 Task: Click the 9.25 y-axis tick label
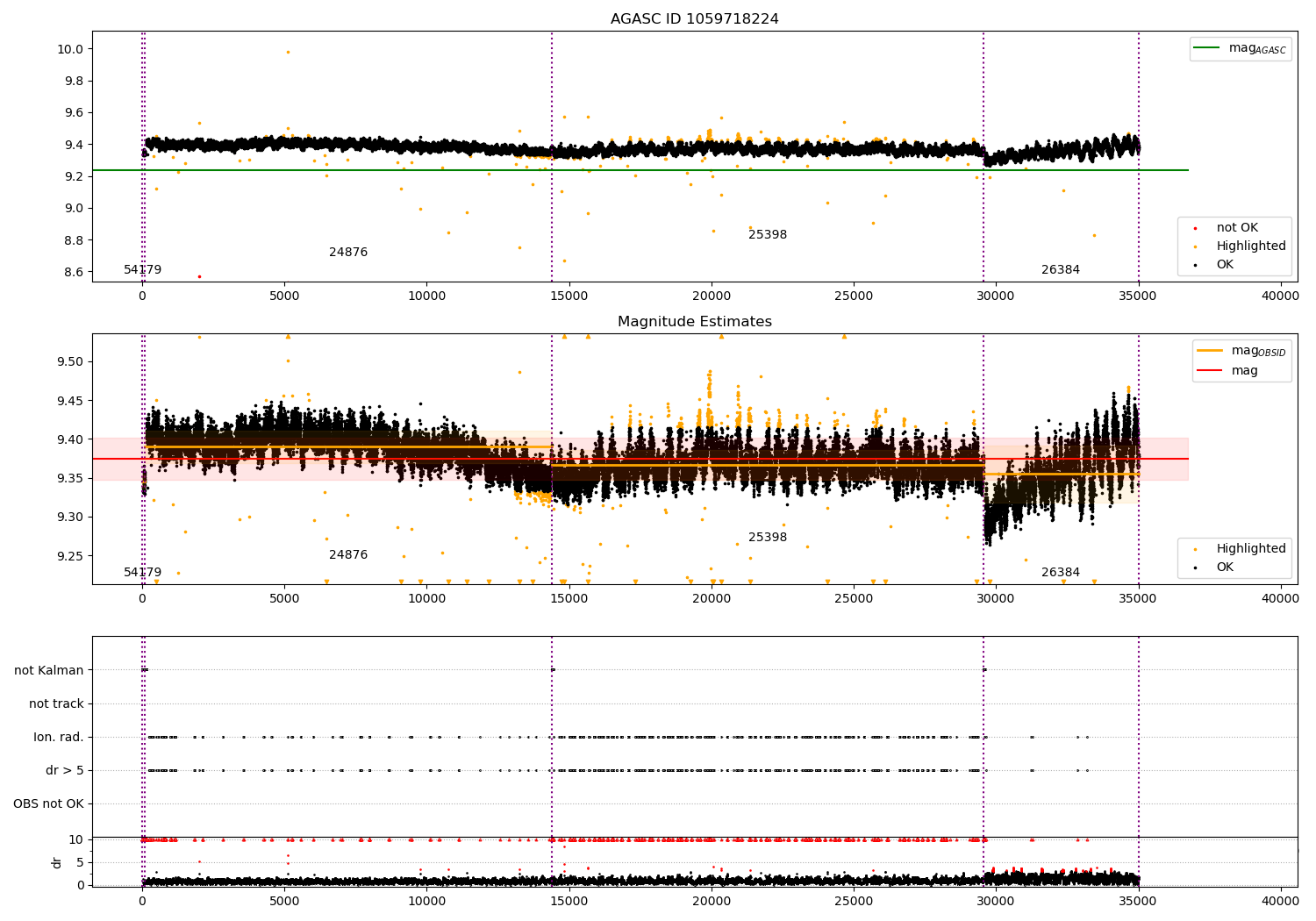(70, 556)
